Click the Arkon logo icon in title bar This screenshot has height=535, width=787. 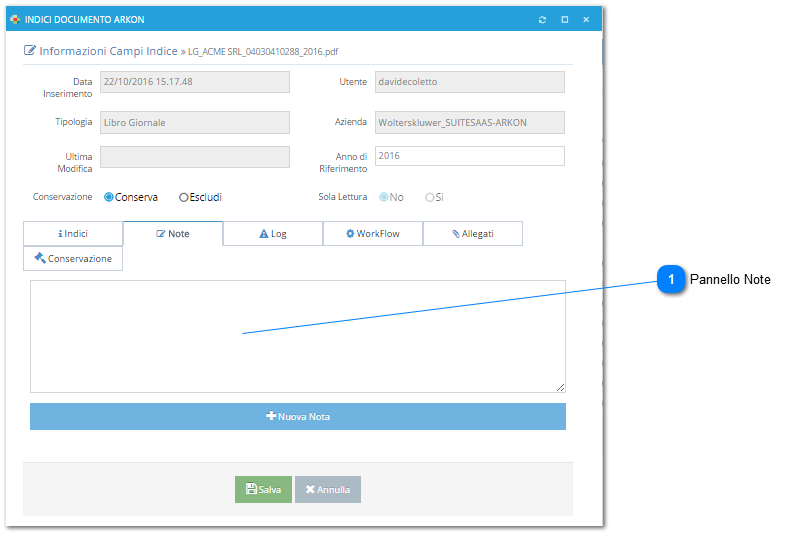pos(15,20)
